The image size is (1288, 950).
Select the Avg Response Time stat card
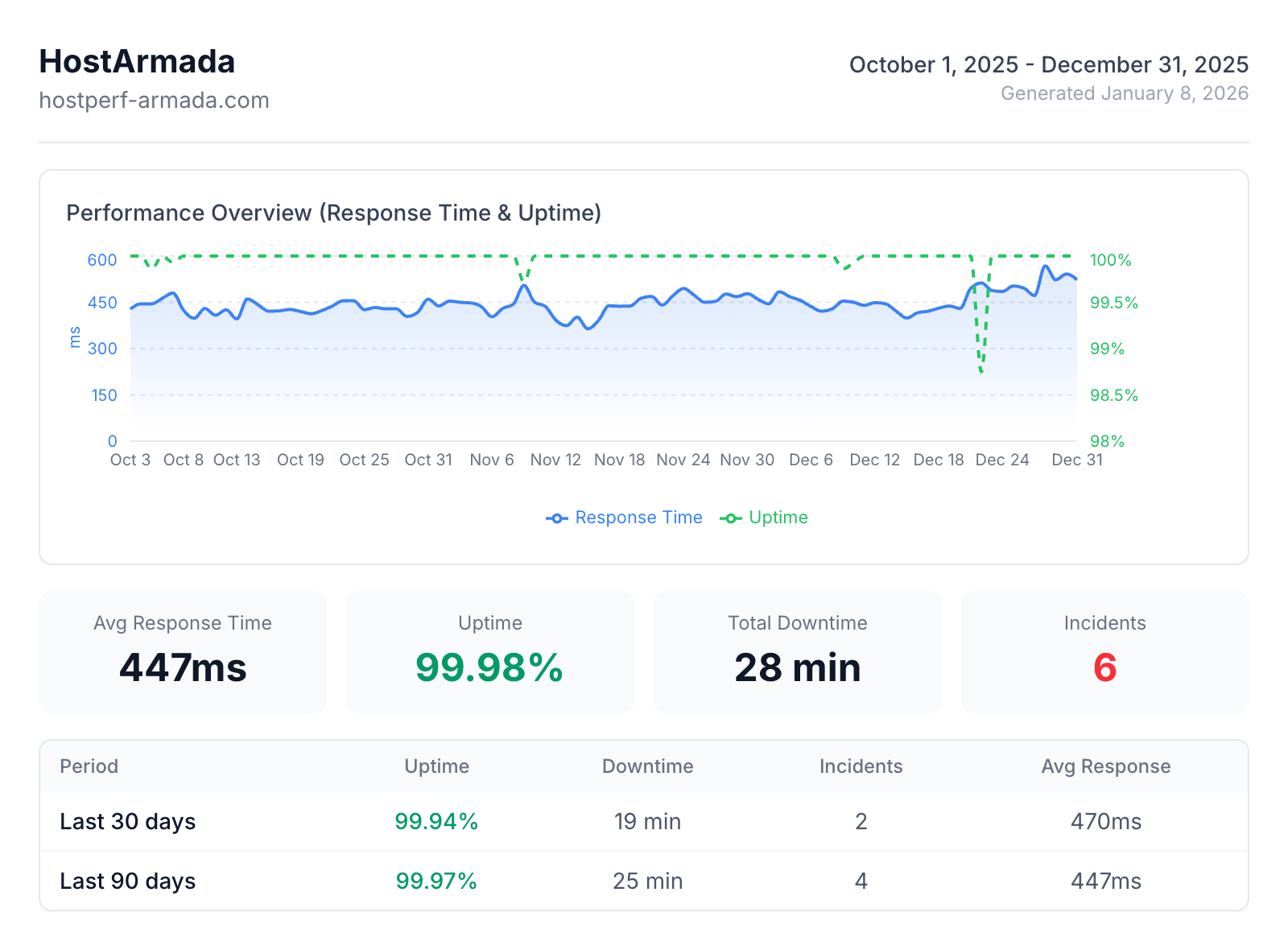click(x=183, y=652)
